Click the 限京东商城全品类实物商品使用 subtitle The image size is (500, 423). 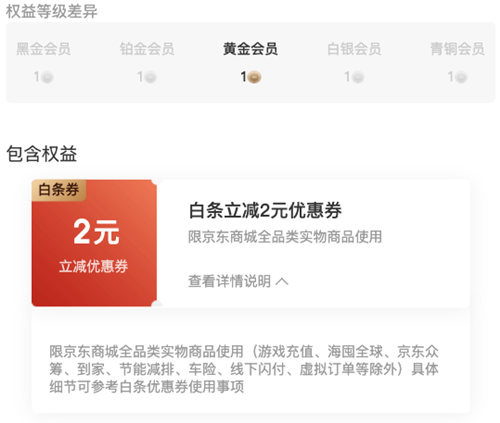click(x=285, y=237)
